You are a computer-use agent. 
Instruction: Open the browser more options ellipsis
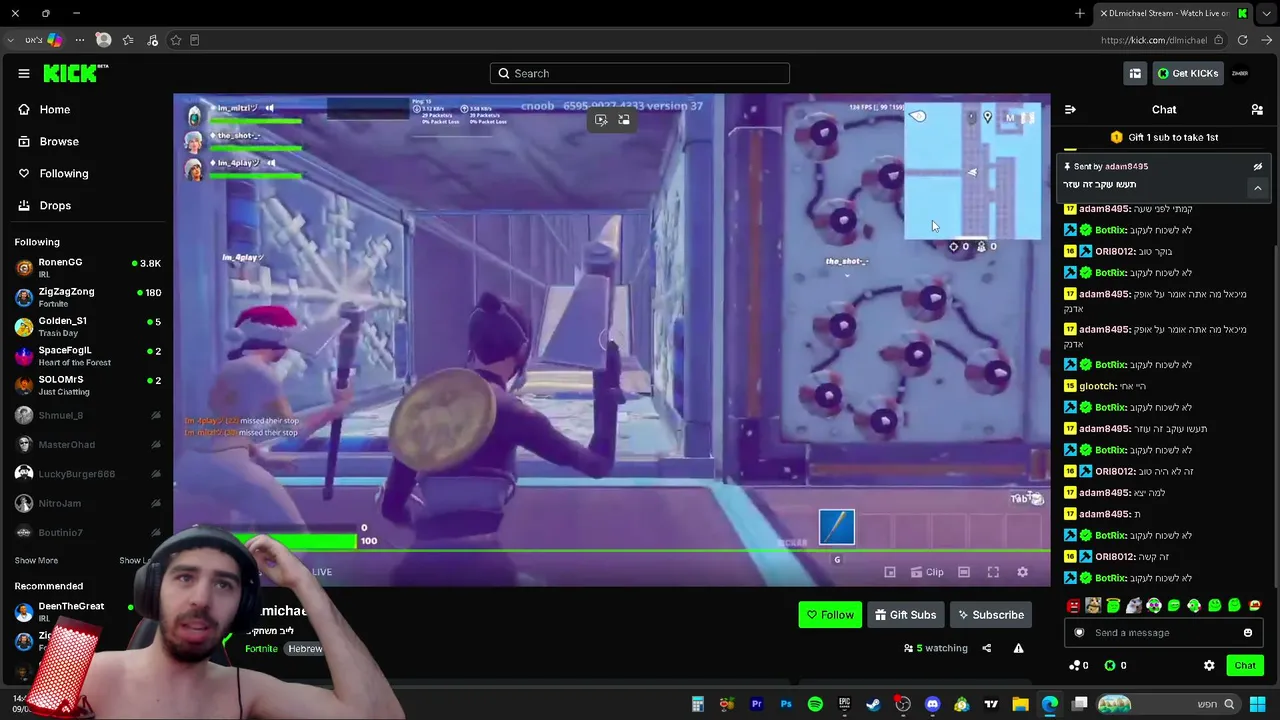(x=79, y=40)
